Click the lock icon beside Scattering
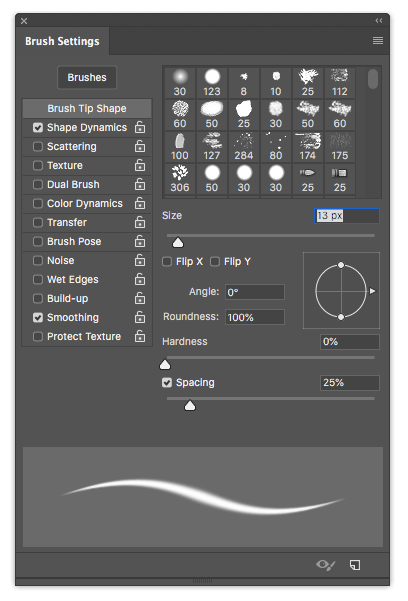 pos(140,146)
